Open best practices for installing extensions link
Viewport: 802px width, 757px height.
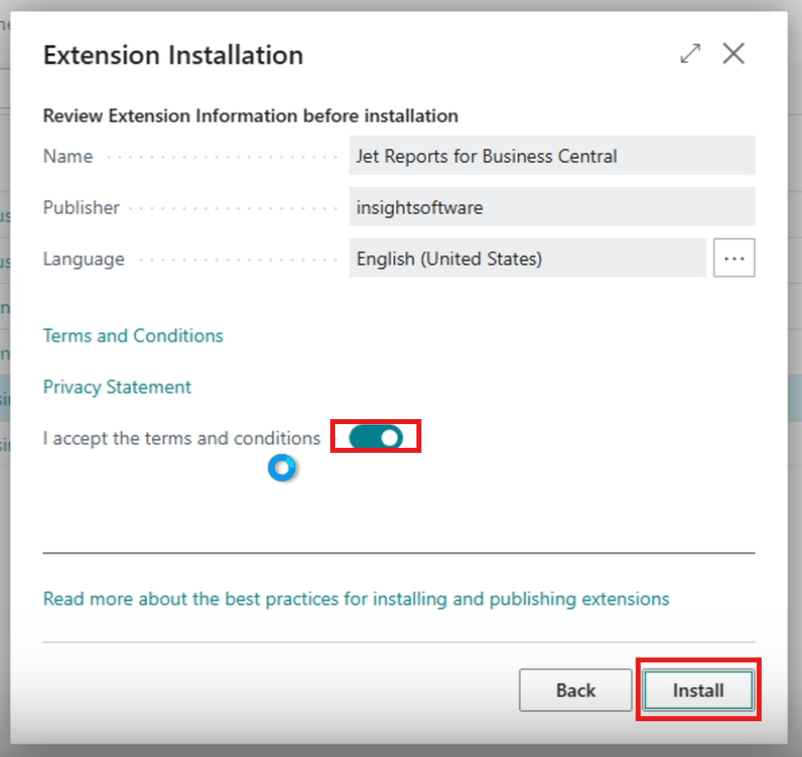(x=356, y=598)
